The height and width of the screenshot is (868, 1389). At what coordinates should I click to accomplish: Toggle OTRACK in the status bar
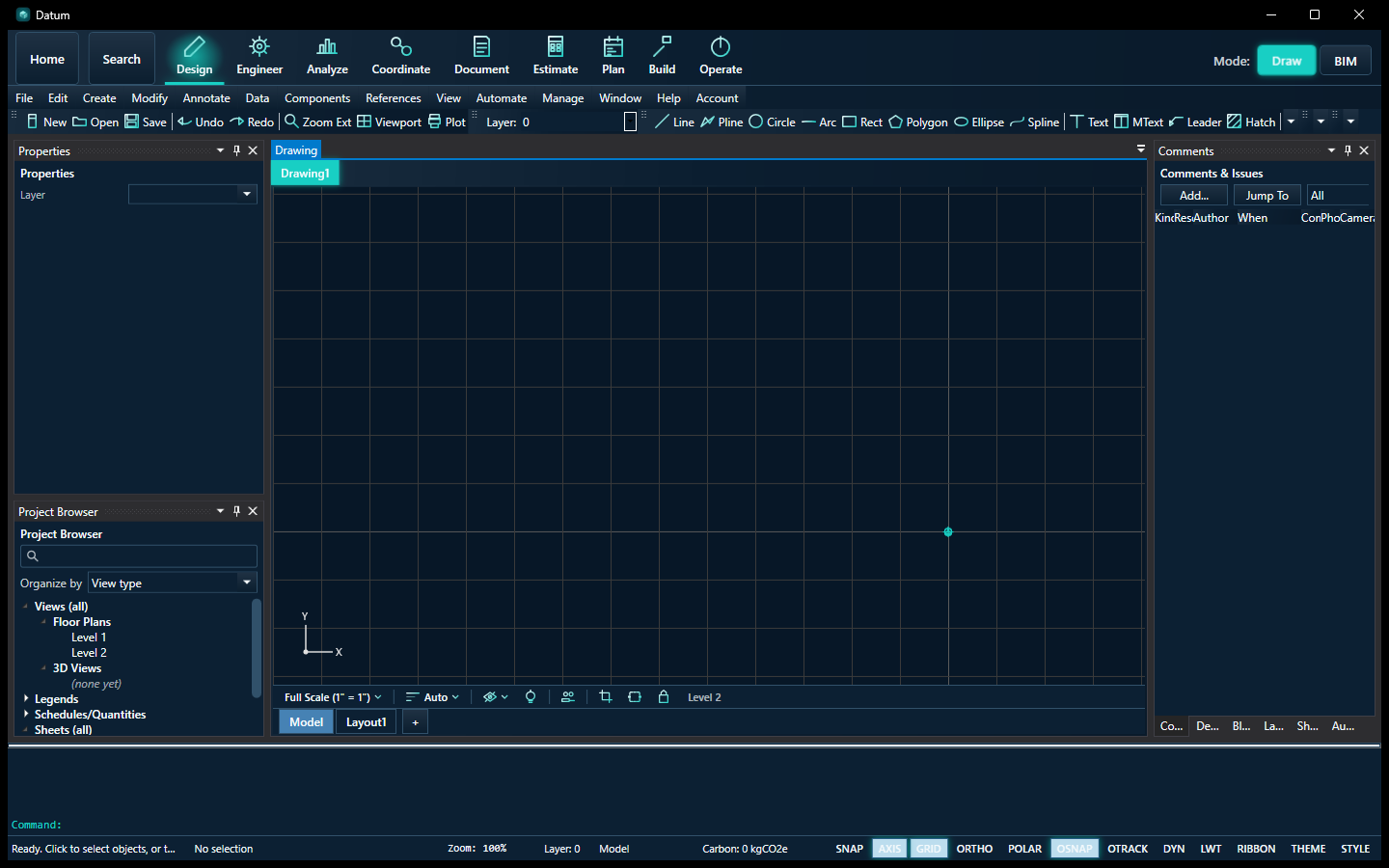click(x=1128, y=849)
